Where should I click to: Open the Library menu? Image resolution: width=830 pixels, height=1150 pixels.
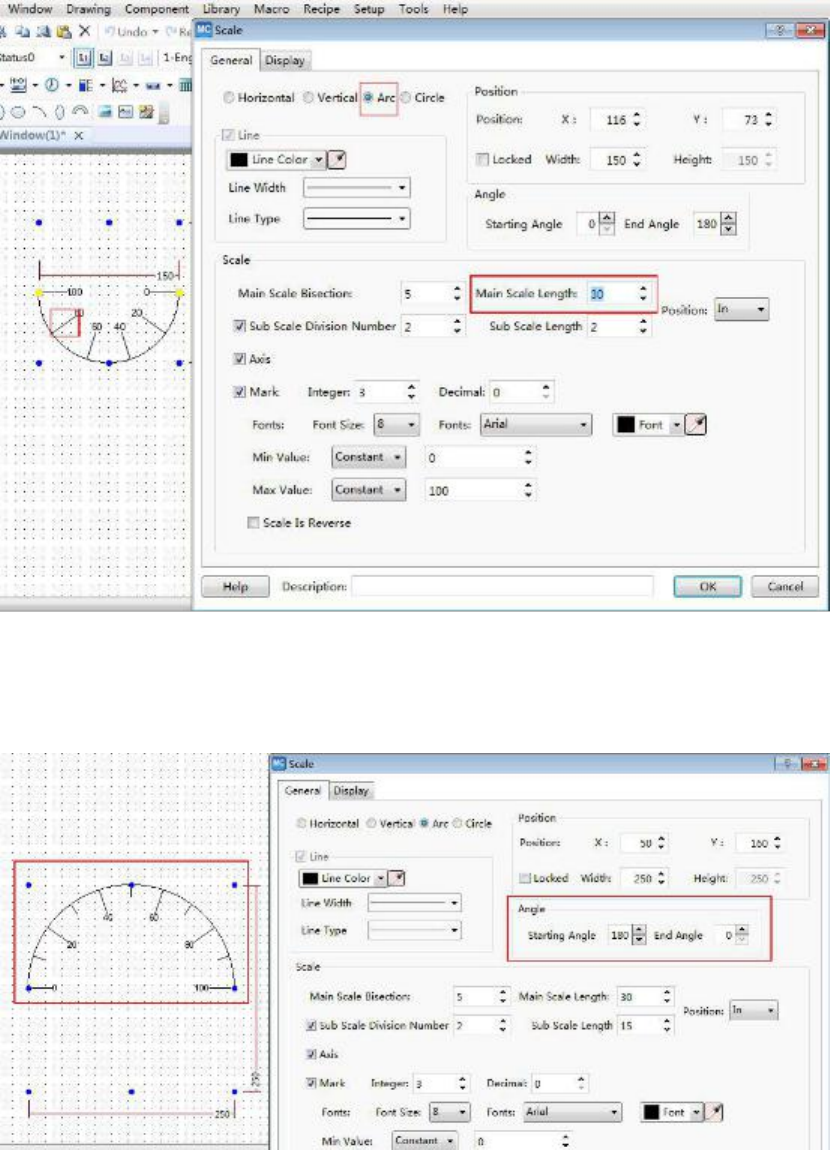click(x=221, y=10)
